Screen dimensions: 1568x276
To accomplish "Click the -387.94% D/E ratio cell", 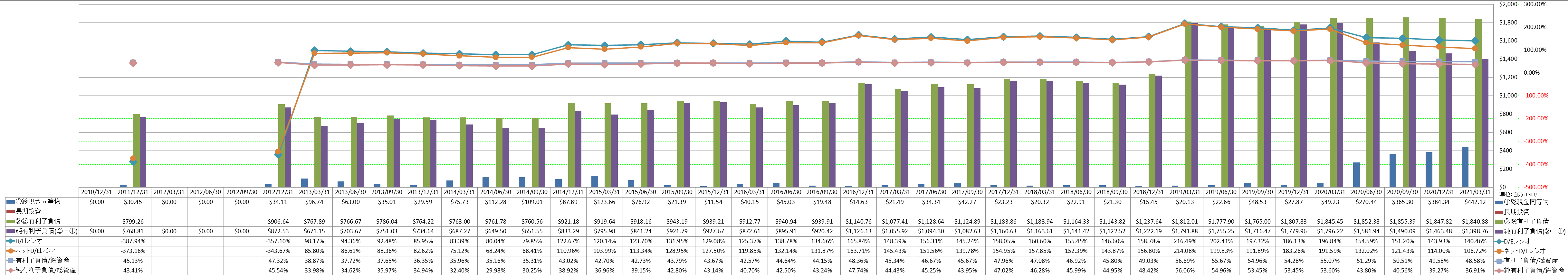I will coord(133,241).
